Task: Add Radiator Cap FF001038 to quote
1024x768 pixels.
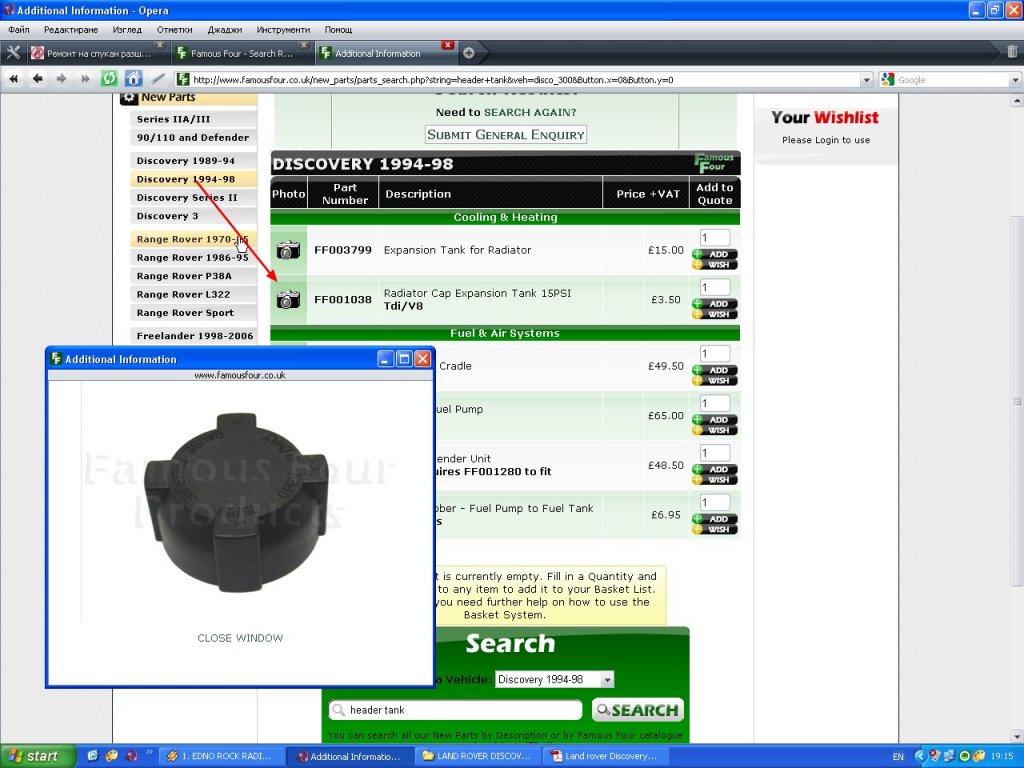Action: pos(714,304)
